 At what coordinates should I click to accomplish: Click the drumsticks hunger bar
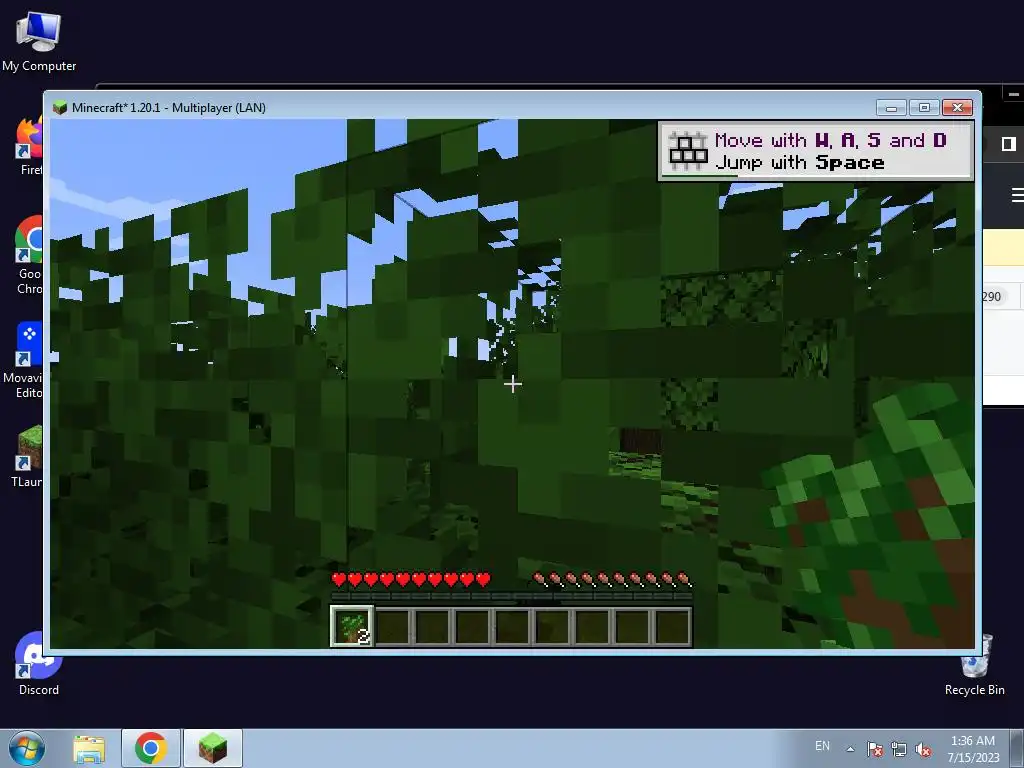point(613,579)
